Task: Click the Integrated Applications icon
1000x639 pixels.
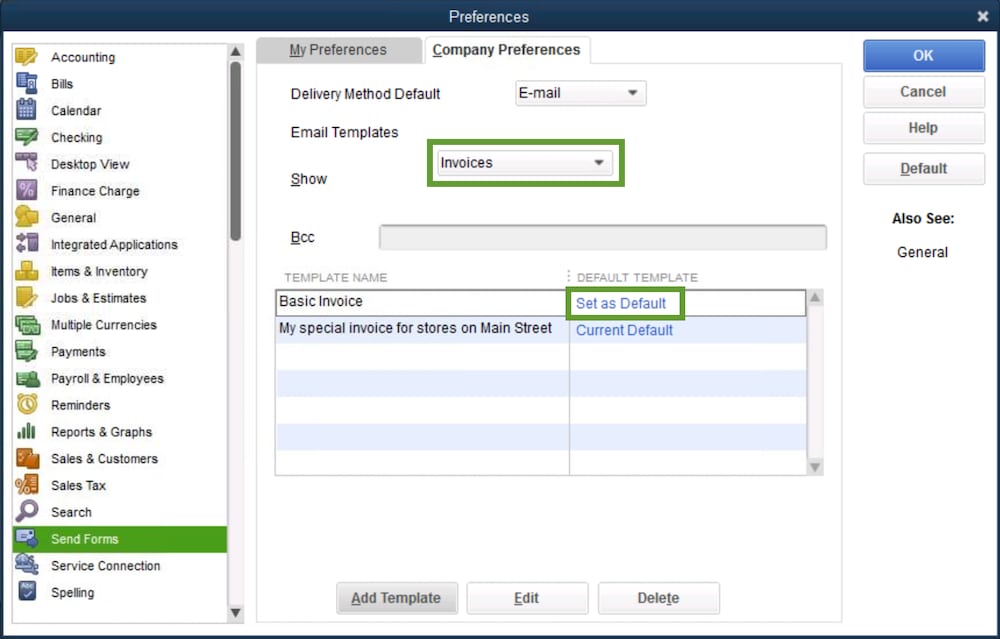Action: tap(27, 244)
